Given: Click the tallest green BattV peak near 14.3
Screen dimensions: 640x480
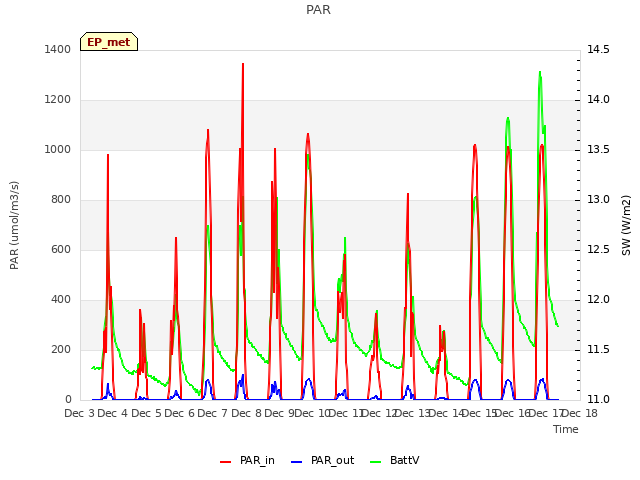Looking at the screenshot, I should click(x=540, y=73).
